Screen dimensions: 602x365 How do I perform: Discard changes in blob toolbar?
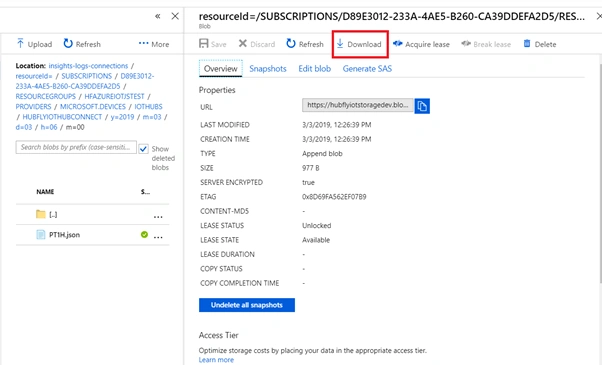[256, 44]
